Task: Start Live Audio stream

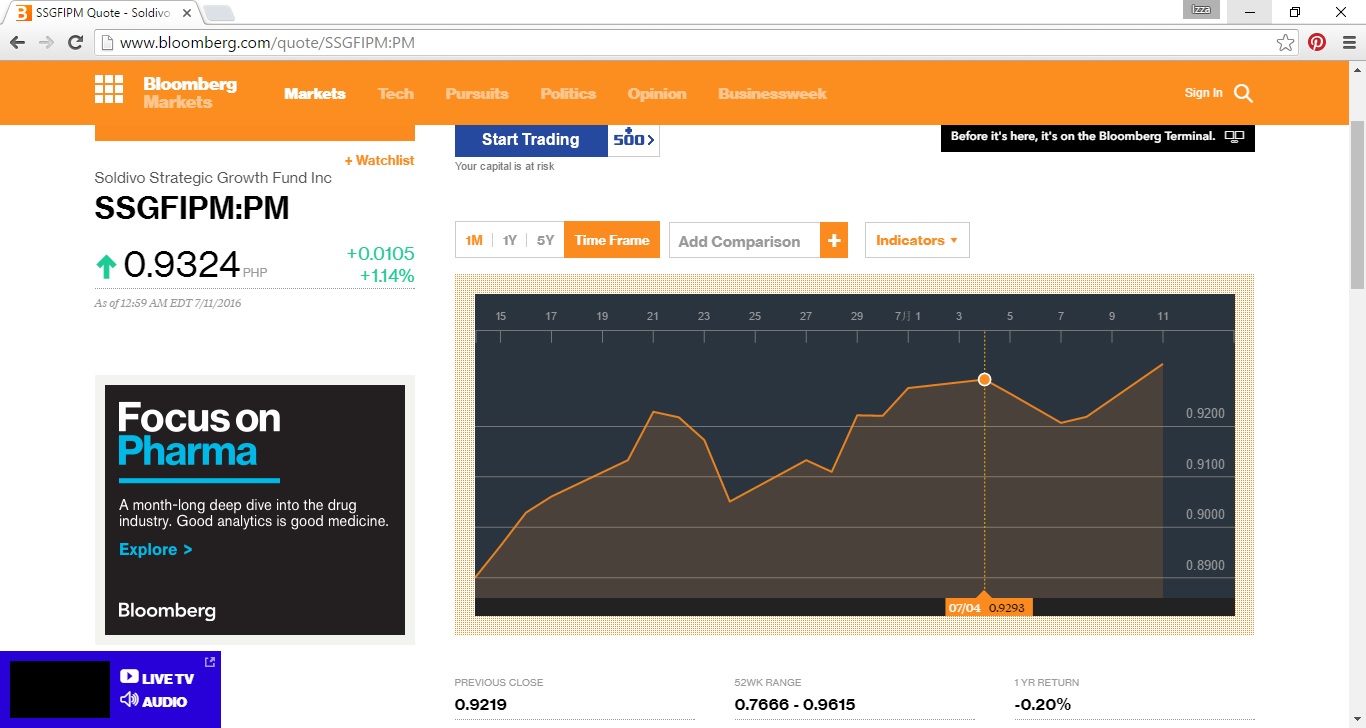Action: 154,701
